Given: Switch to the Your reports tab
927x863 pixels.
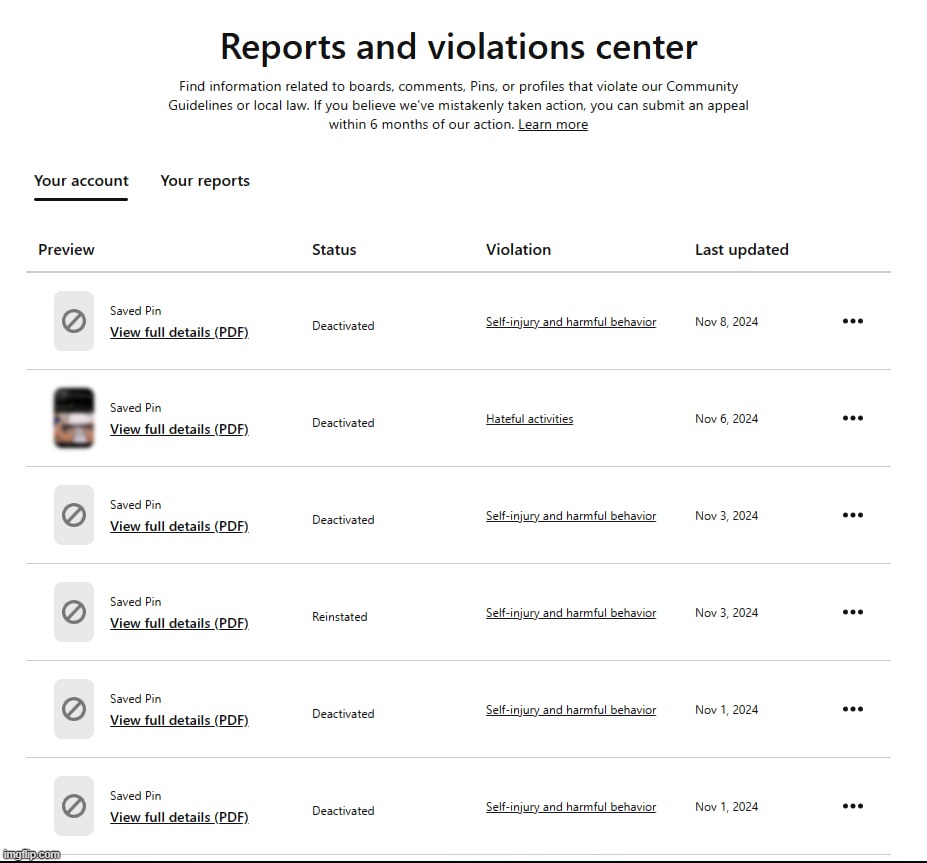Looking at the screenshot, I should [205, 181].
